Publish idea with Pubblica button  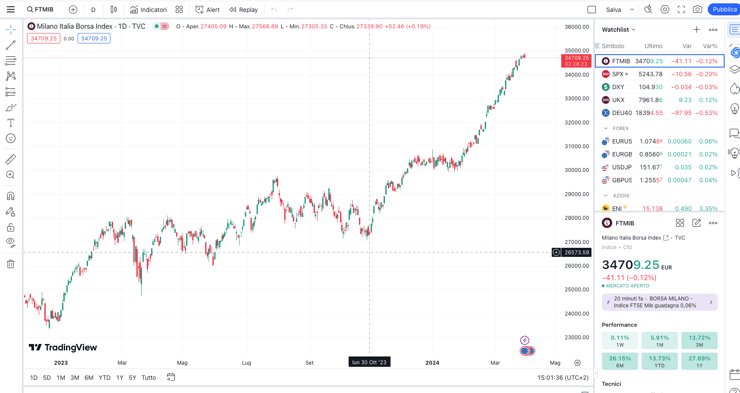(x=724, y=9)
